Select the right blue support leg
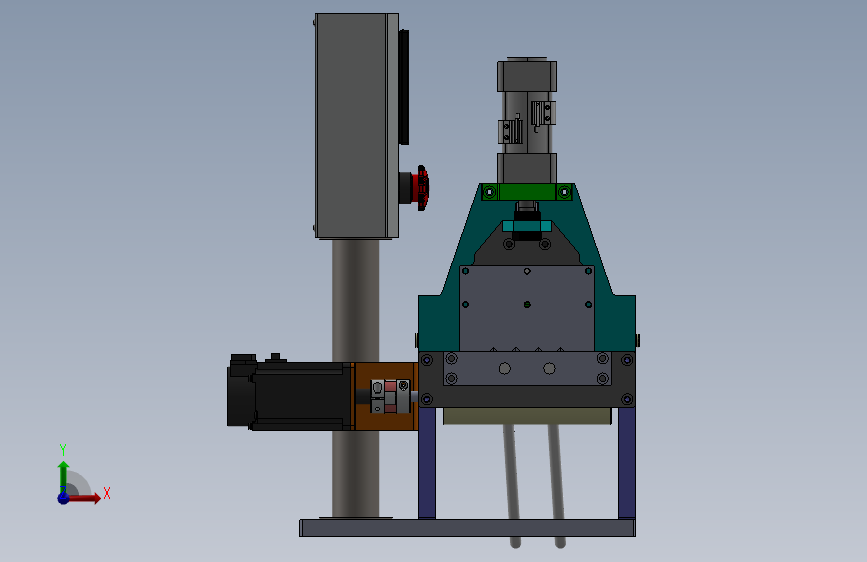 [626, 463]
